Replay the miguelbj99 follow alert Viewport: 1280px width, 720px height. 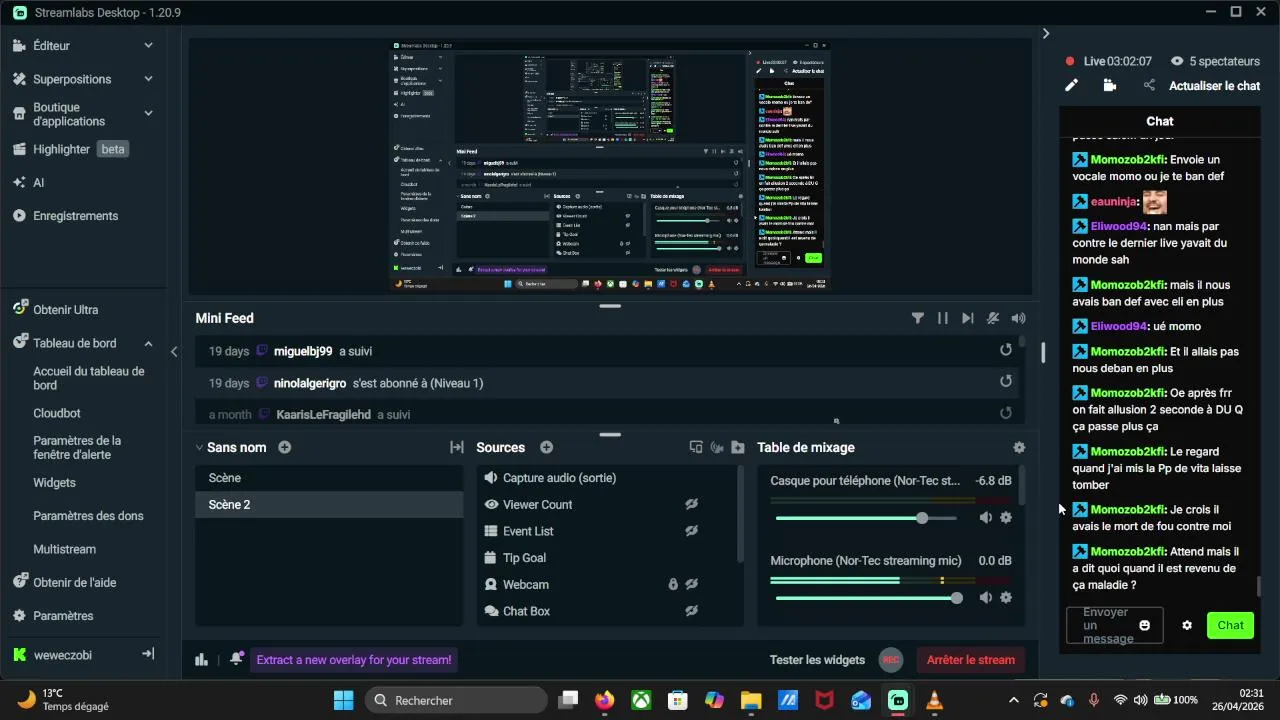tap(1006, 350)
